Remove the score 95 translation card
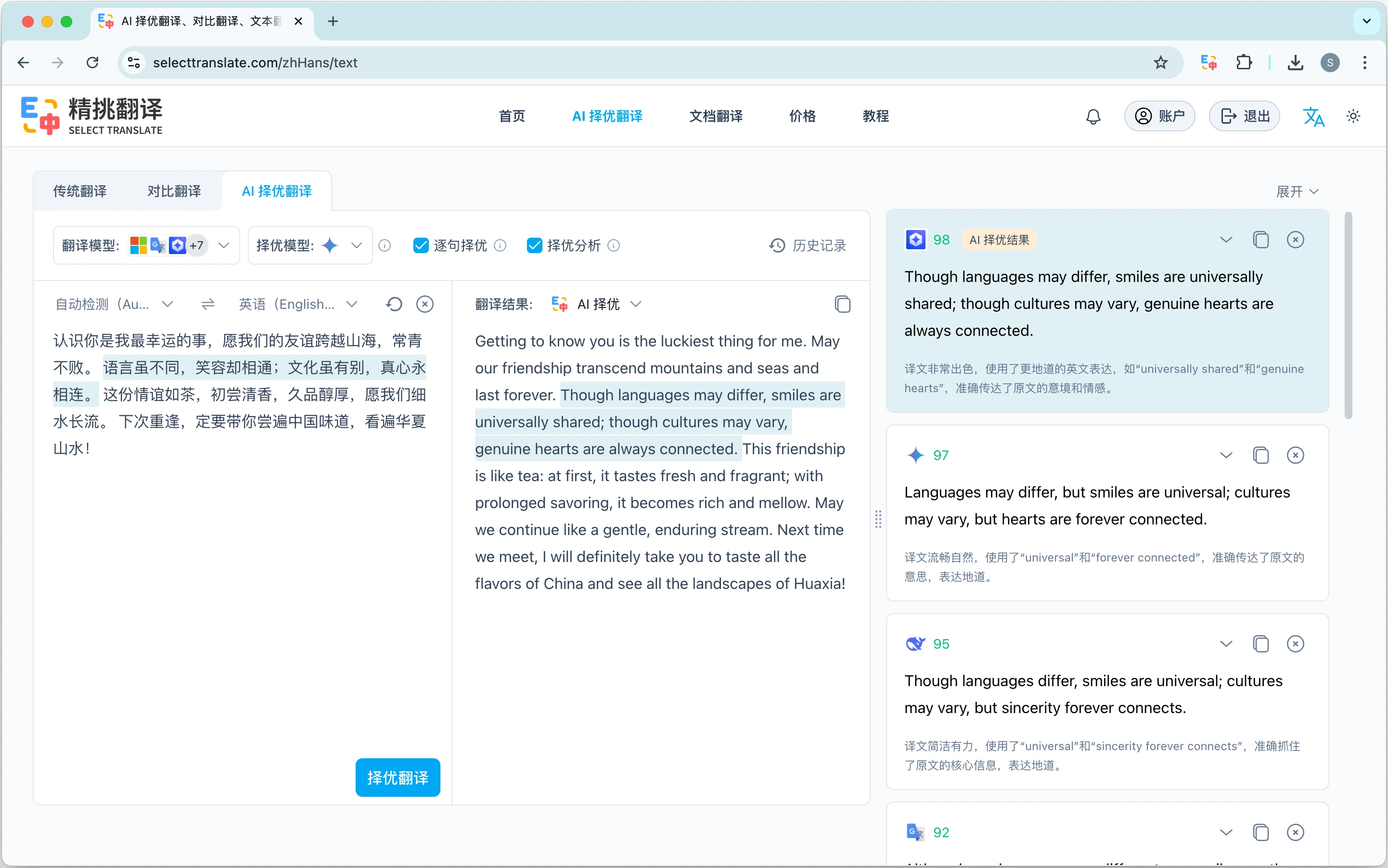 tap(1295, 644)
